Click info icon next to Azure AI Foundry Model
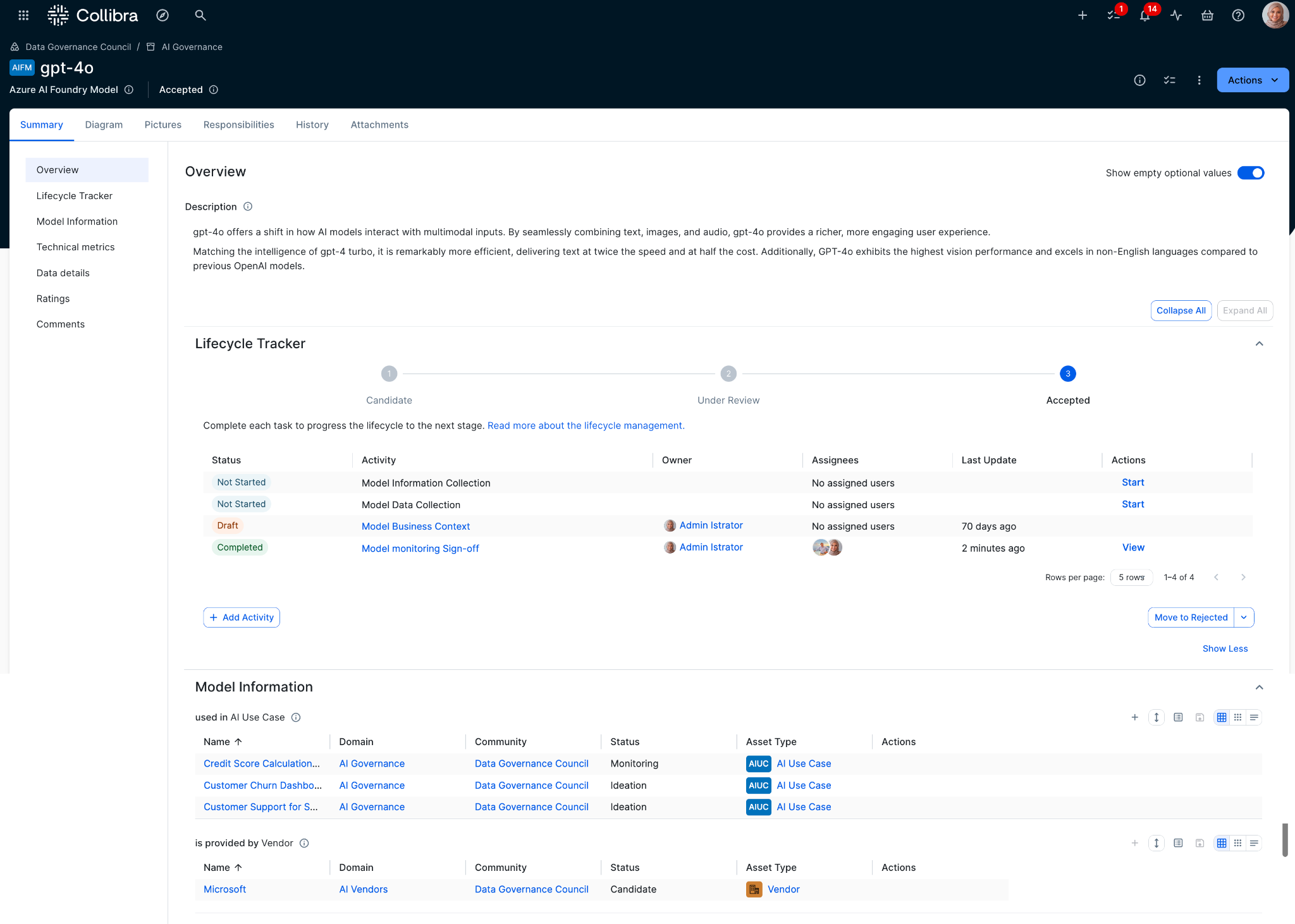Viewport: 1295px width, 924px height. coord(129,90)
